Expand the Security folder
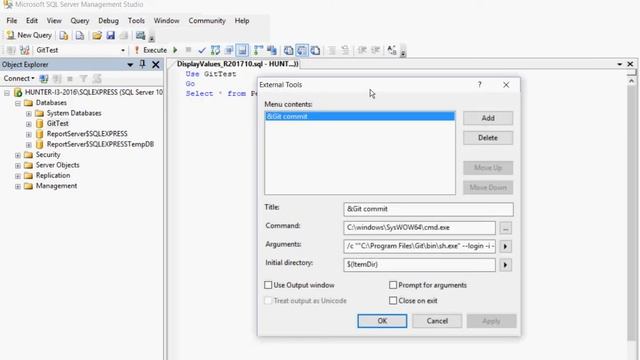 [18, 155]
